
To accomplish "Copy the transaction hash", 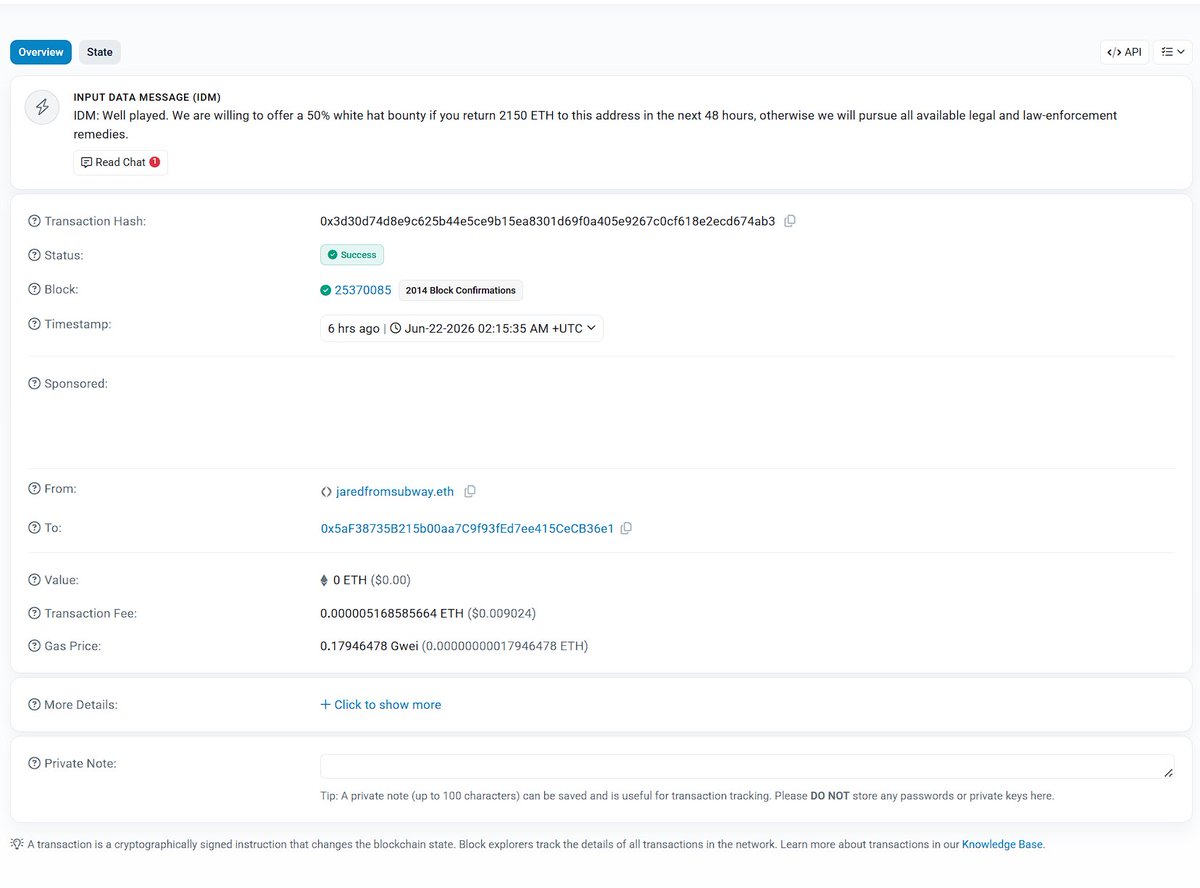I will [790, 221].
